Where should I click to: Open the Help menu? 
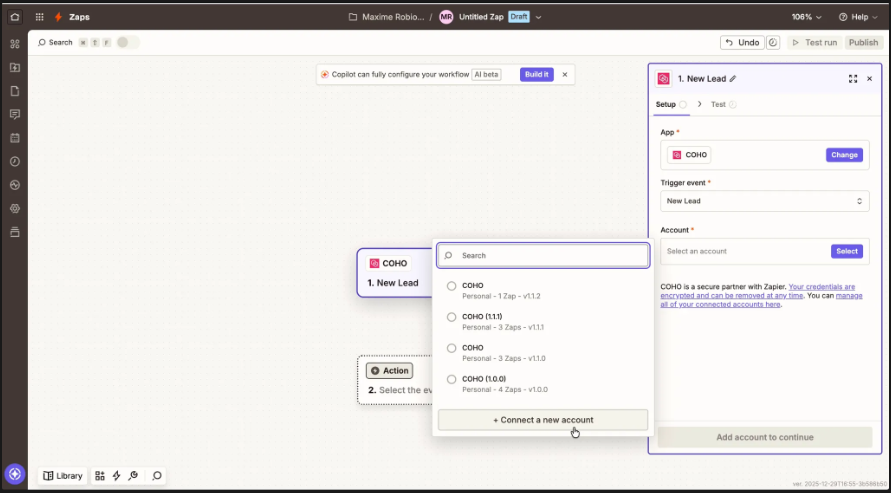point(858,17)
